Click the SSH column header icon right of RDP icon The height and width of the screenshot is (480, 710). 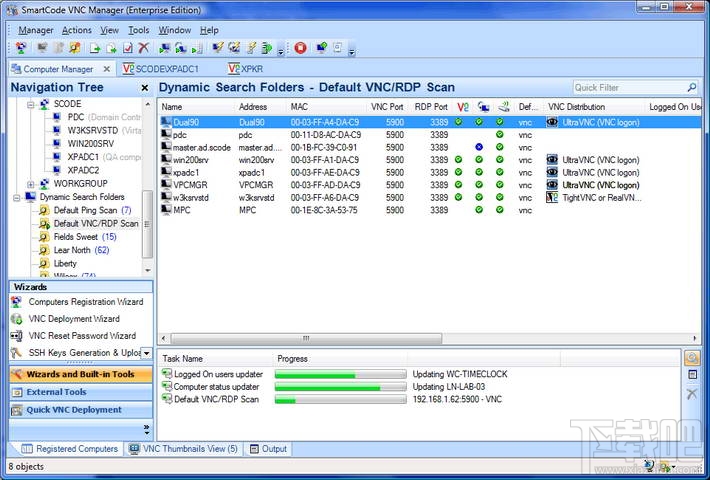pos(504,107)
